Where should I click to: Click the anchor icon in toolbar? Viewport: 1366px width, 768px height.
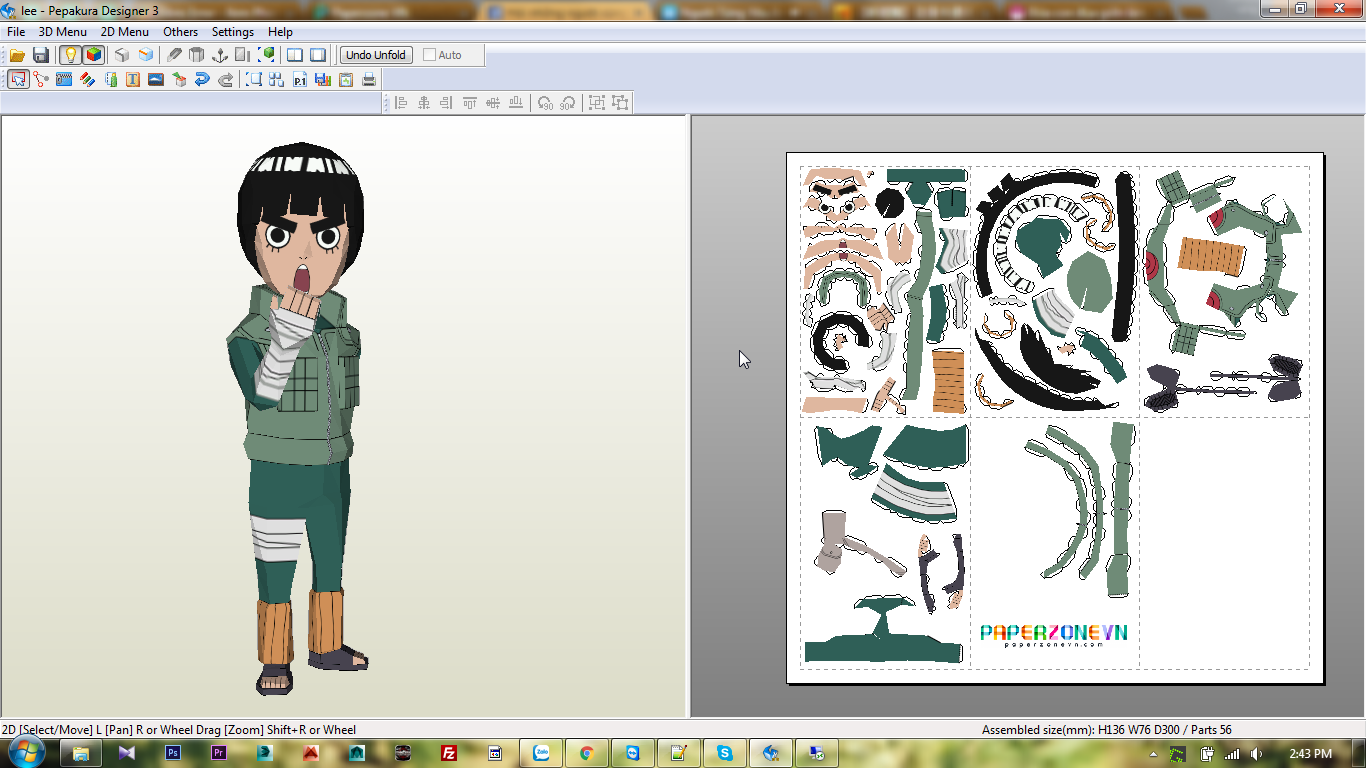[220, 55]
